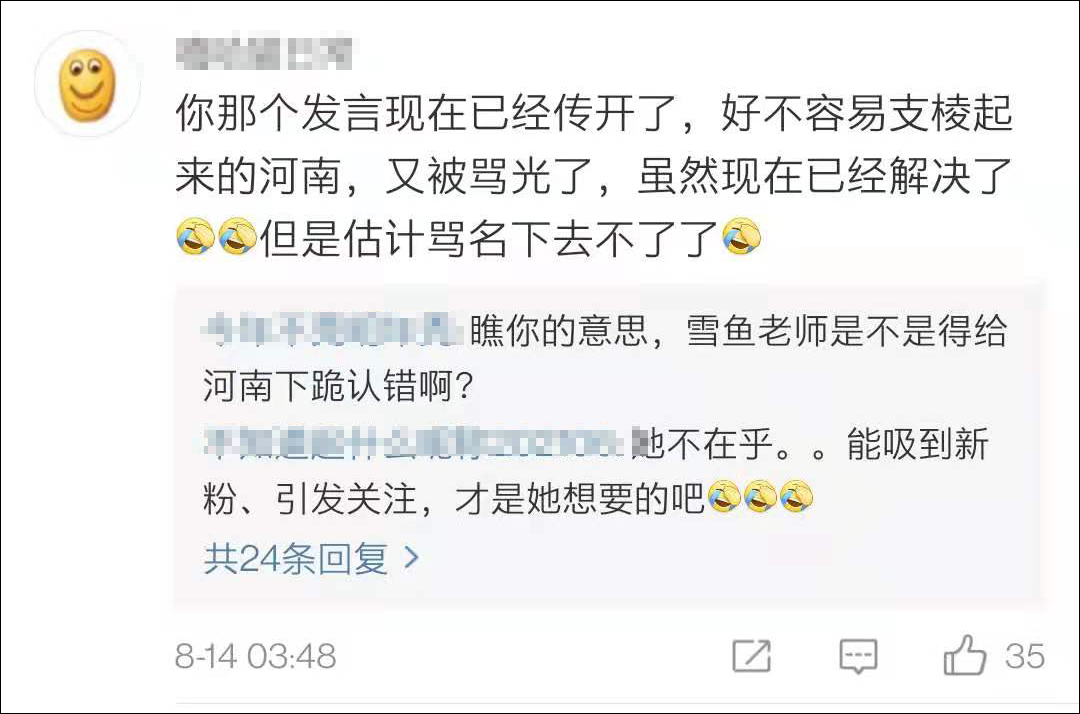Image resolution: width=1080 pixels, height=714 pixels.
Task: Tap the second reply about 她不在乎
Action: (596, 471)
